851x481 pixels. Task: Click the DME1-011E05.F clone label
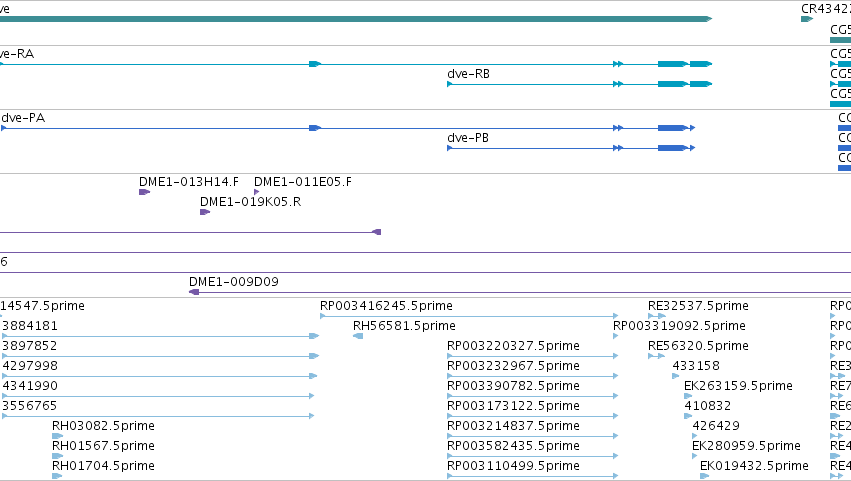pos(303,182)
